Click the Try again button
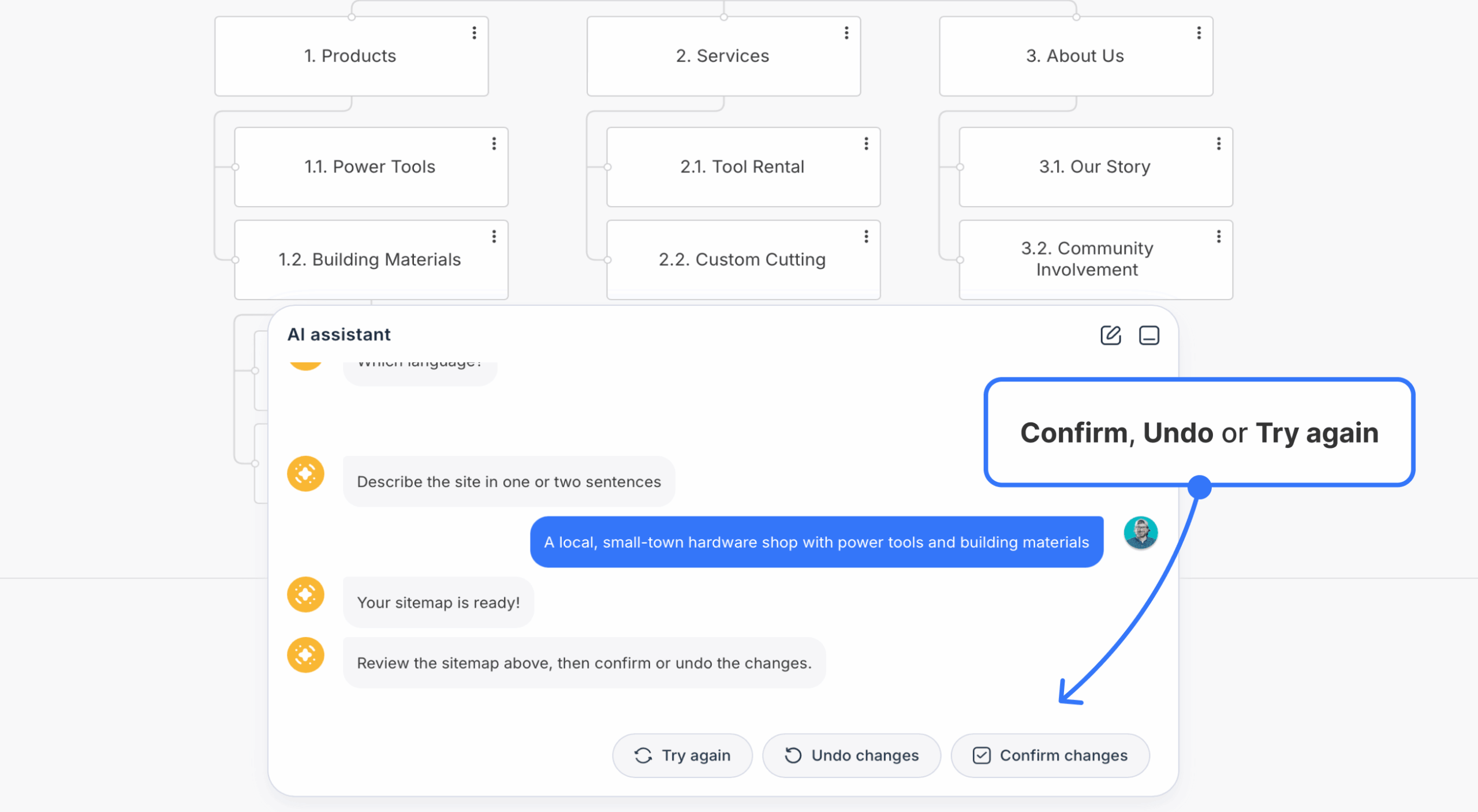This screenshot has width=1478, height=812. [682, 755]
